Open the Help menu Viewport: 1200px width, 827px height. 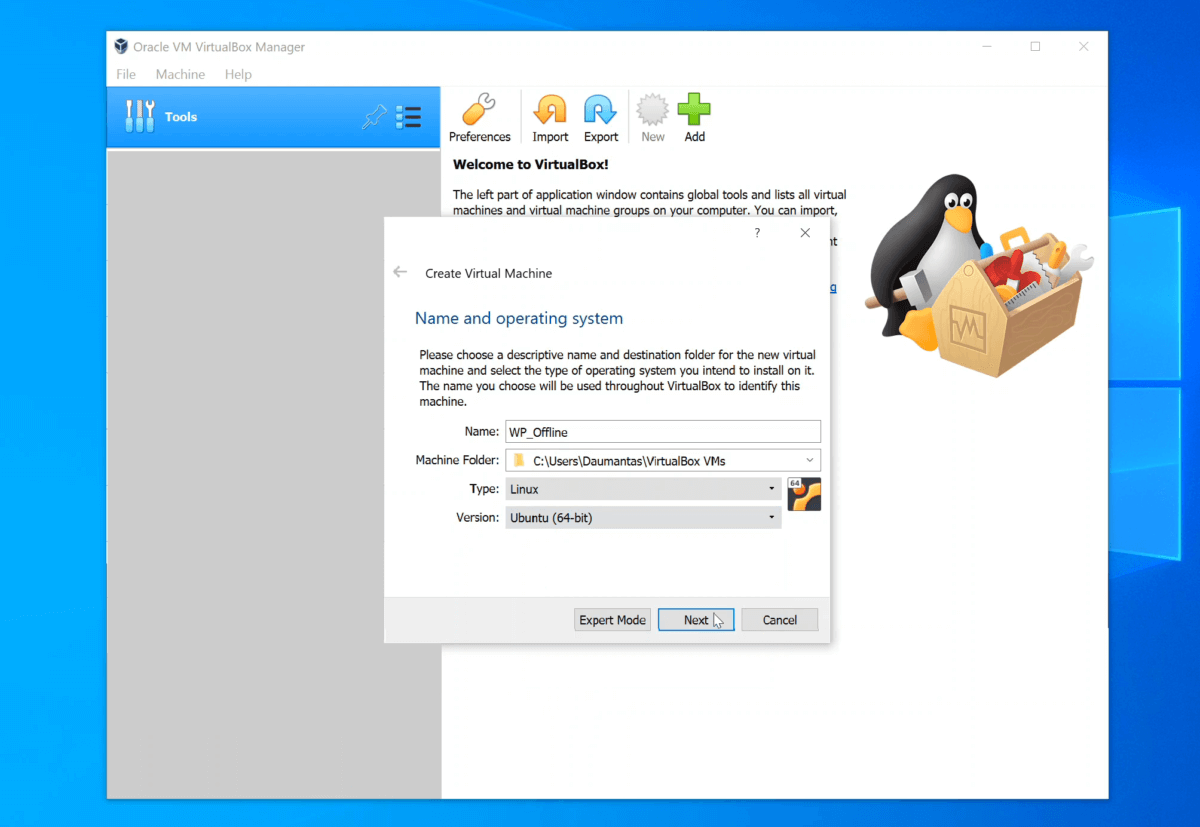(238, 74)
